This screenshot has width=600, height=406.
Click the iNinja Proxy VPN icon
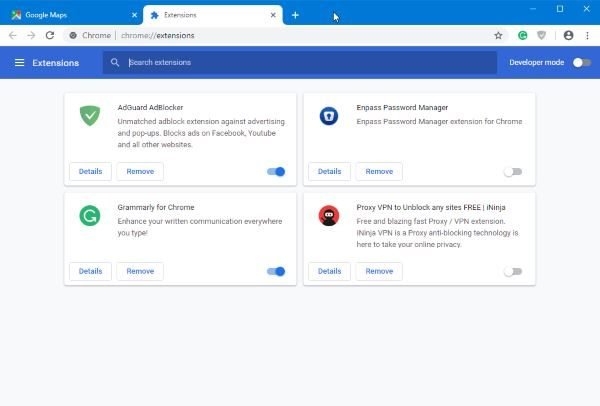click(x=329, y=216)
